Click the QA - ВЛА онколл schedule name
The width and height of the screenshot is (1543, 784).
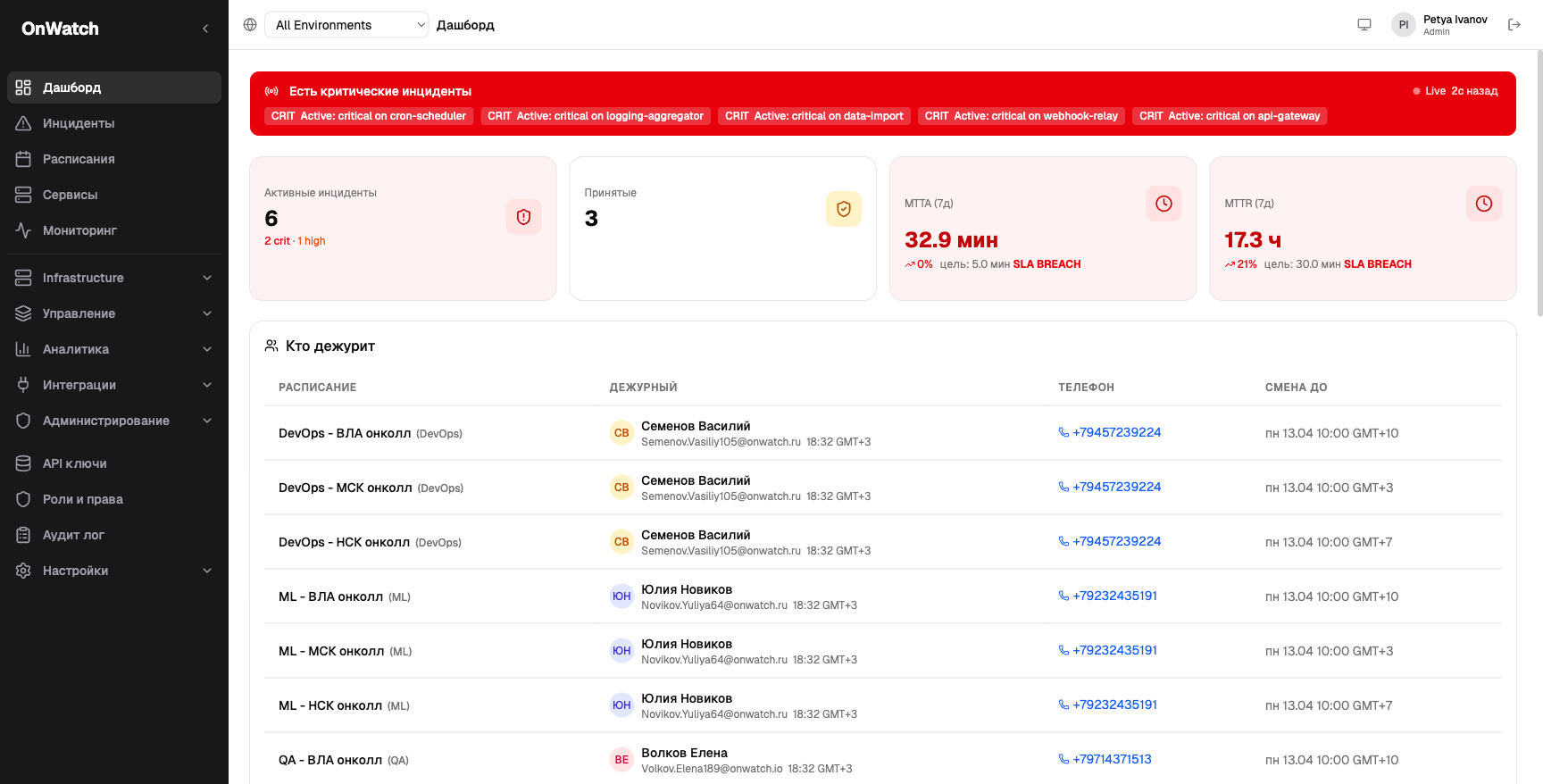330,760
